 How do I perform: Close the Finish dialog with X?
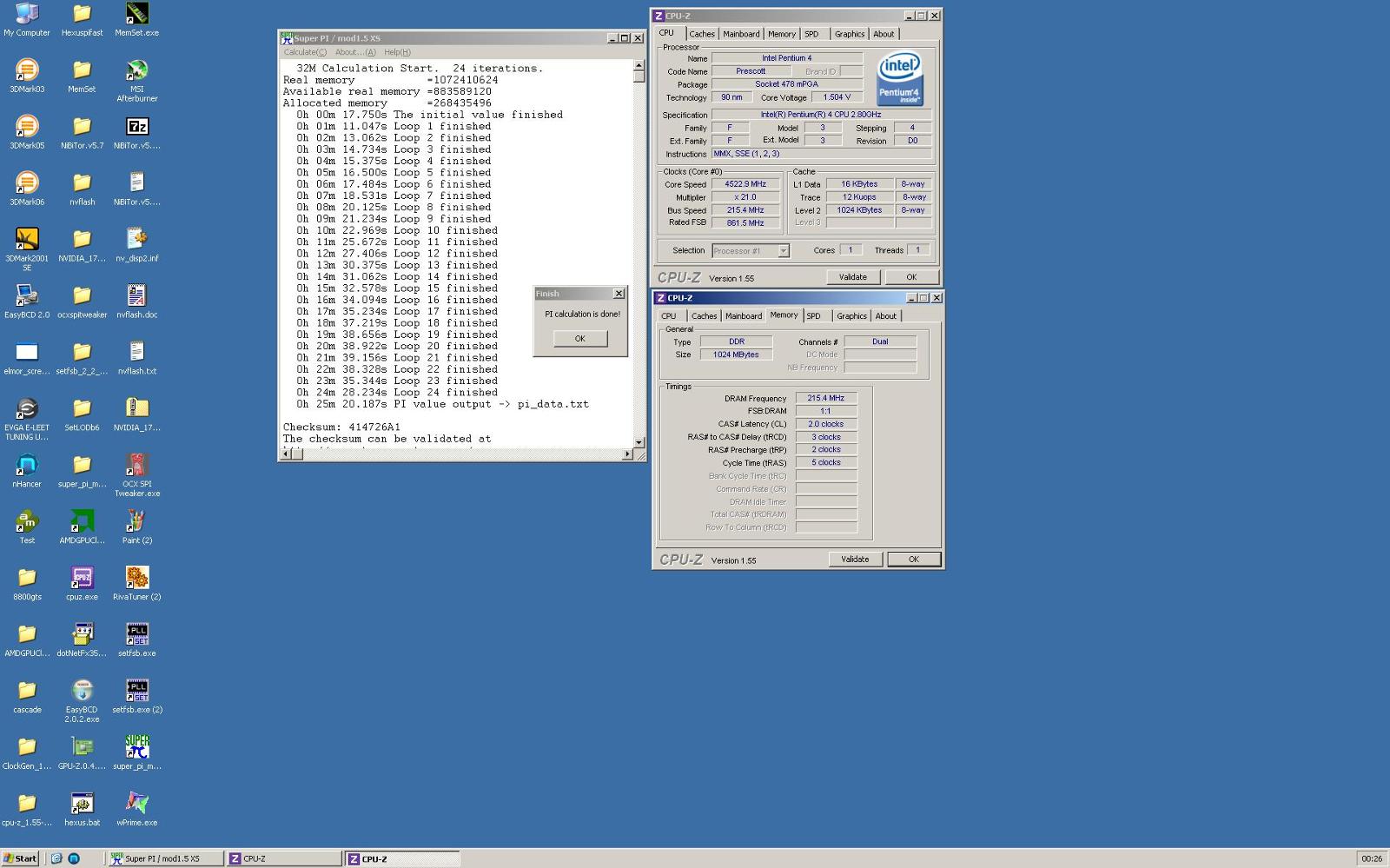619,294
